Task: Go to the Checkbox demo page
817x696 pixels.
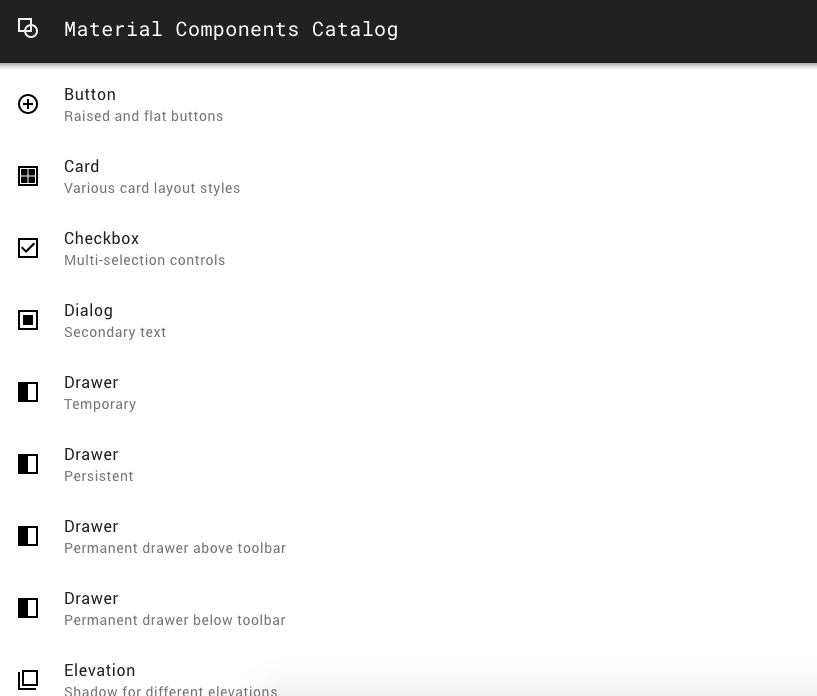Action: click(x=101, y=239)
